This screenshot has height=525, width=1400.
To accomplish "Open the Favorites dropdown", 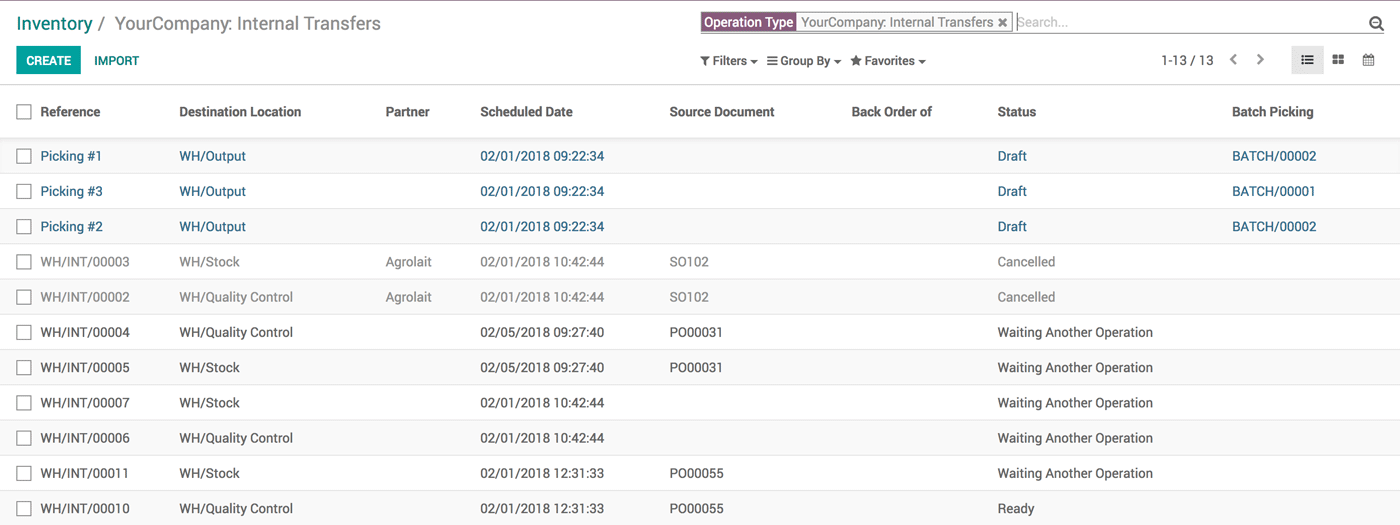I will [888, 61].
